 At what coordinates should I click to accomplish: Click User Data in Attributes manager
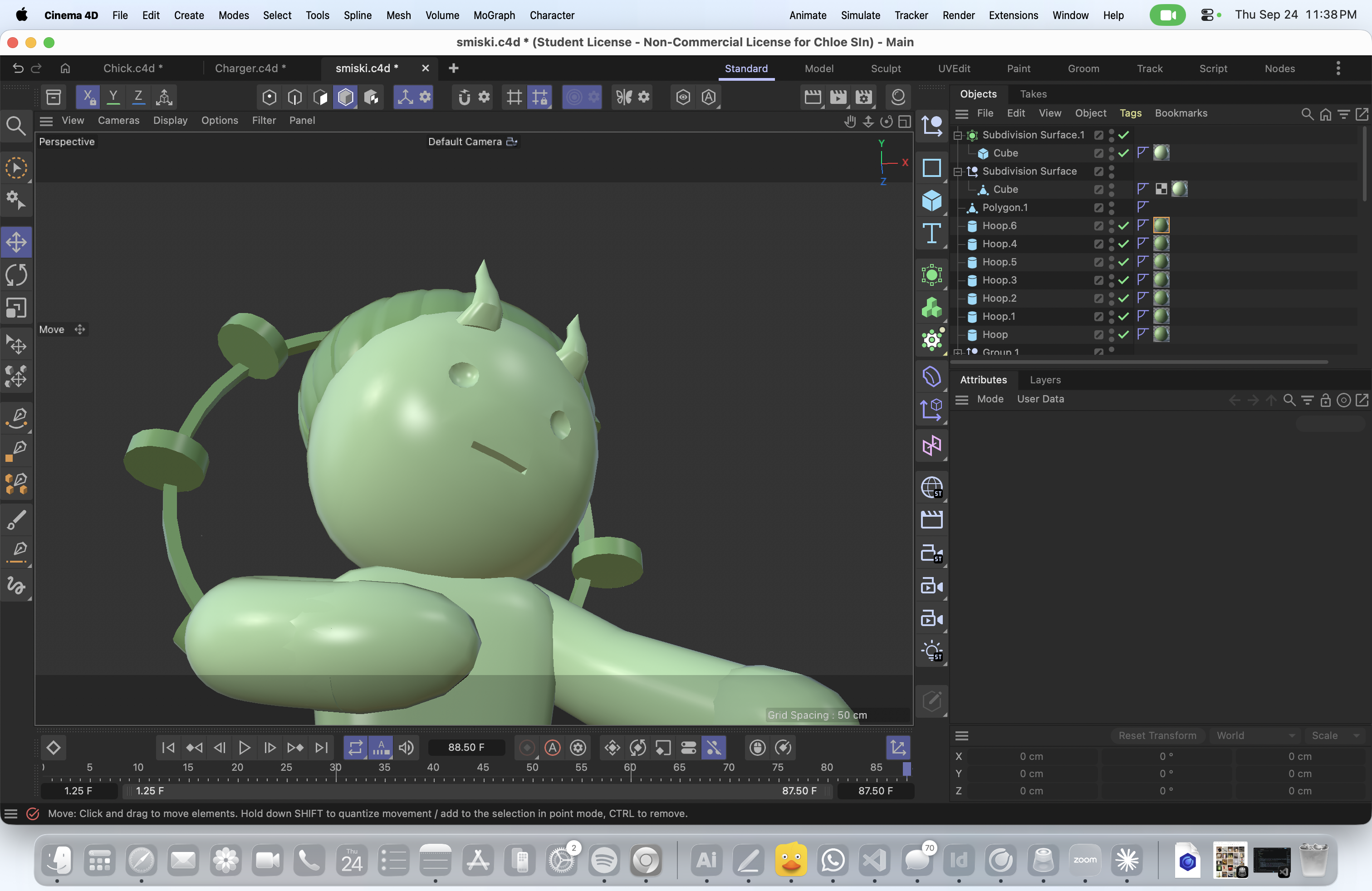coord(1040,399)
